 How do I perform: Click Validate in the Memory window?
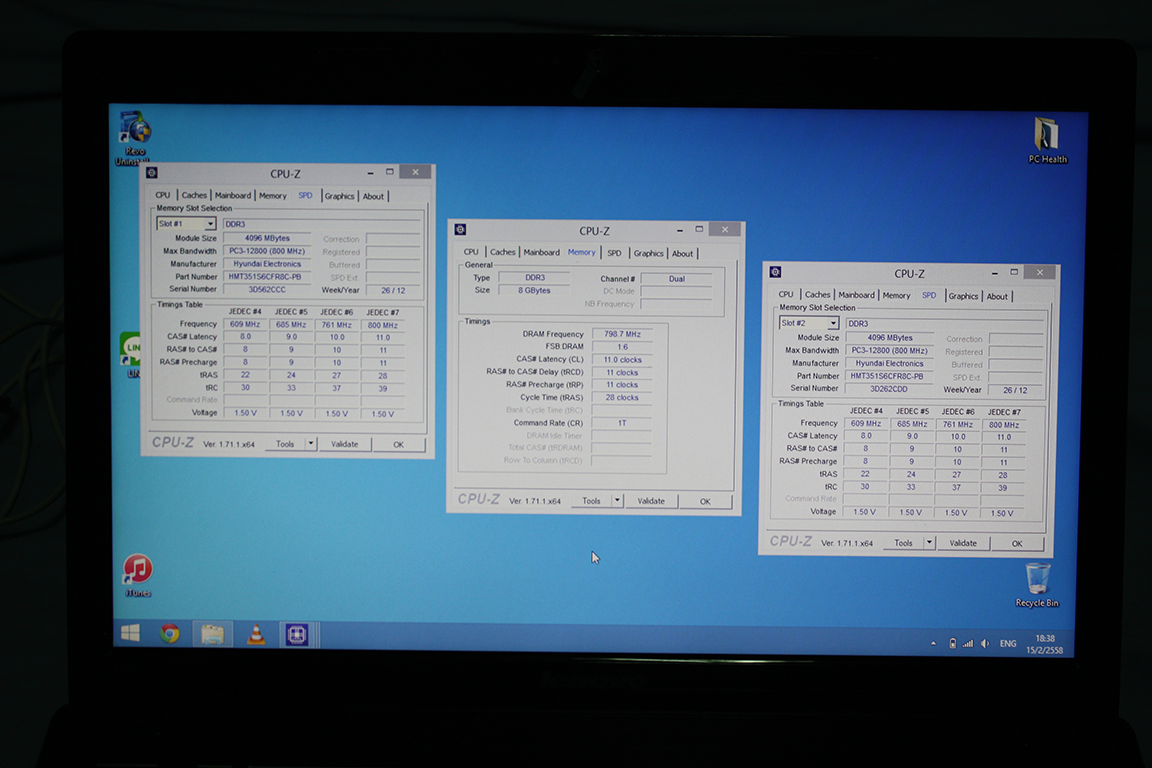pyautogui.click(x=651, y=500)
